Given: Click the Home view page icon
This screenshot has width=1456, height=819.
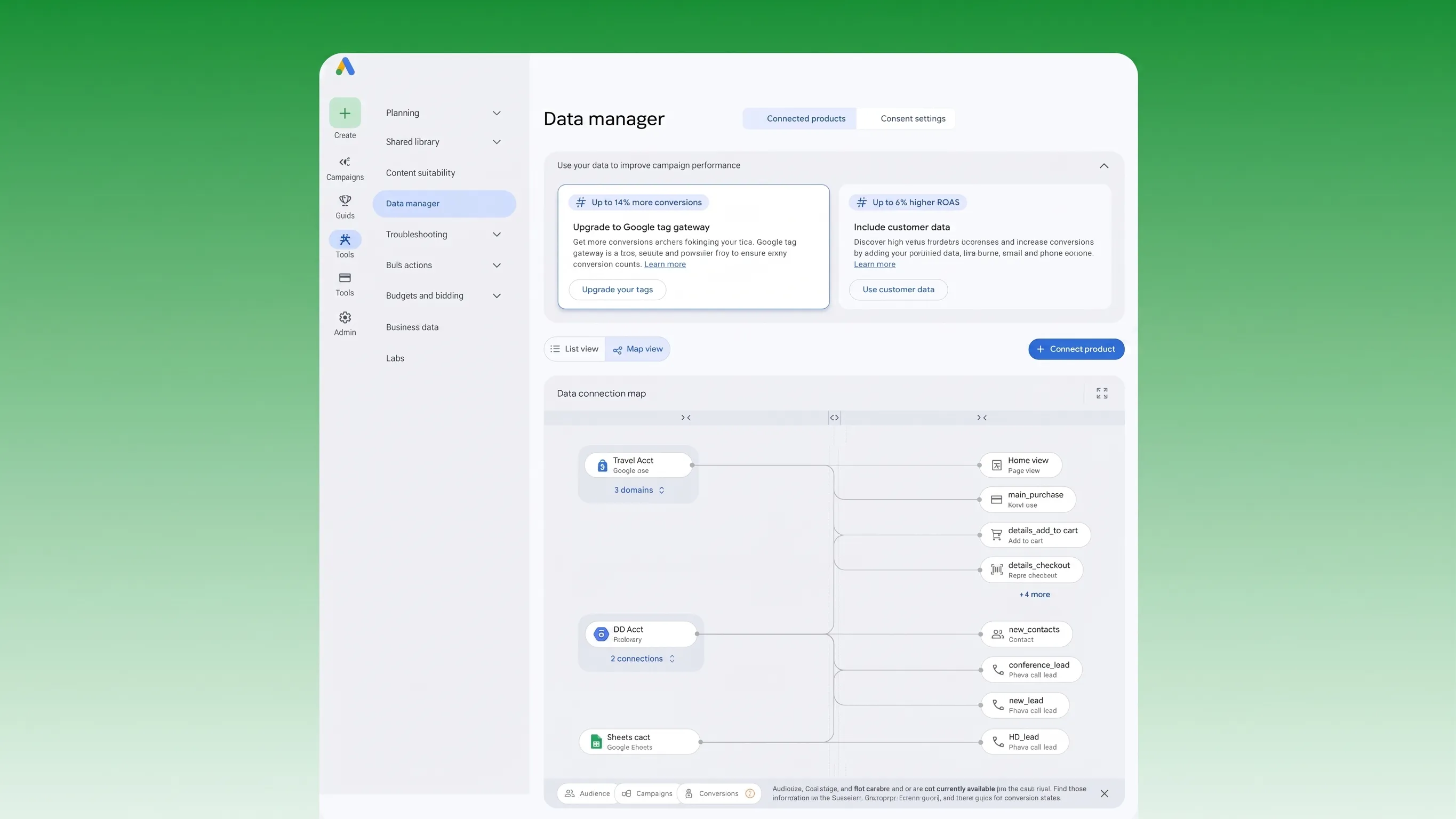Looking at the screenshot, I should coord(996,465).
